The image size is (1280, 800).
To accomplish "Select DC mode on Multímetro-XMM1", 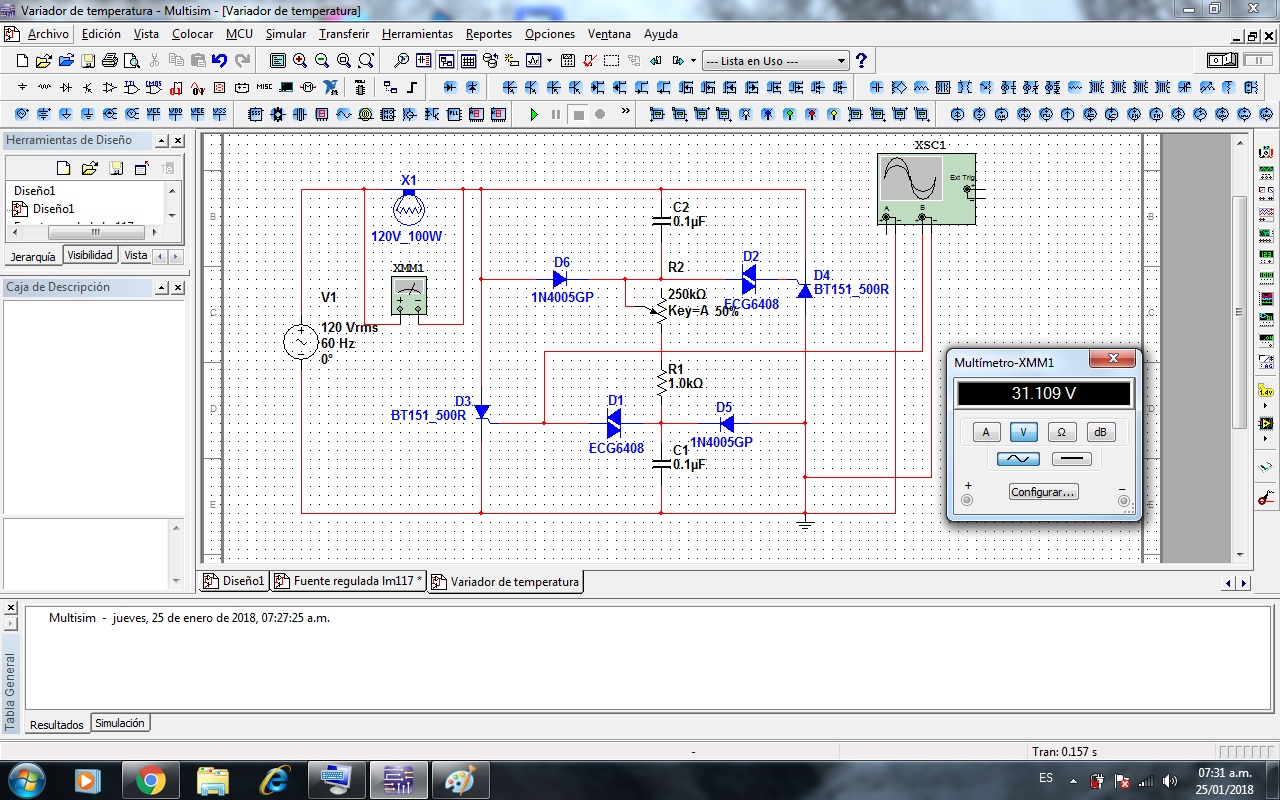I will 1072,458.
